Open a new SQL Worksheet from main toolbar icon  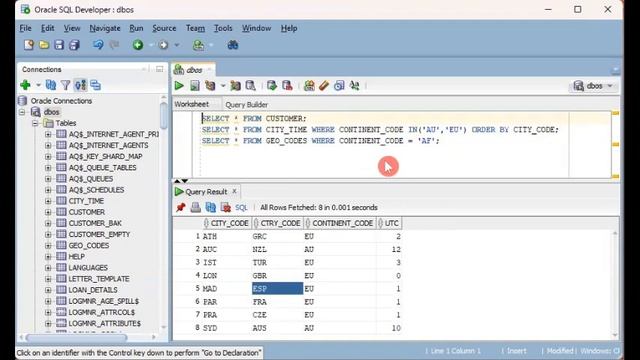[198, 45]
